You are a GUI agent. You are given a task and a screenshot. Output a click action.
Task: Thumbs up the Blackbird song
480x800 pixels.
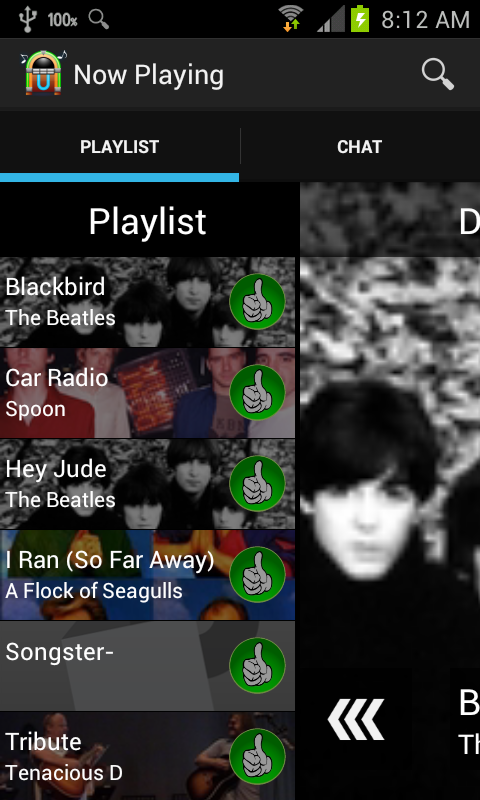(258, 302)
